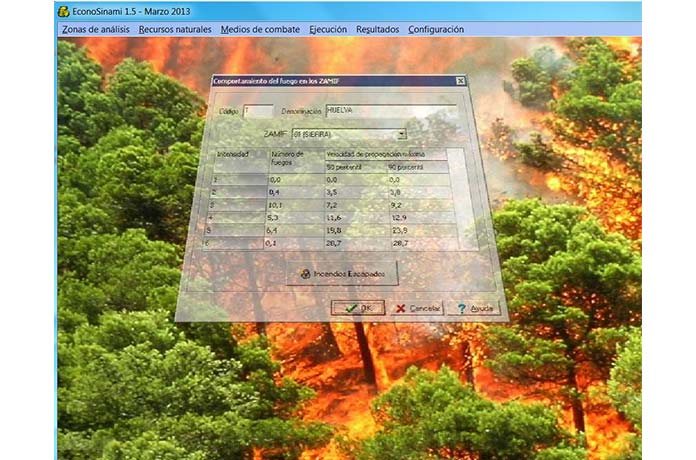This screenshot has width=696, height=460.
Task: Open the Zonas de análisis menu
Action: pyautogui.click(x=97, y=30)
